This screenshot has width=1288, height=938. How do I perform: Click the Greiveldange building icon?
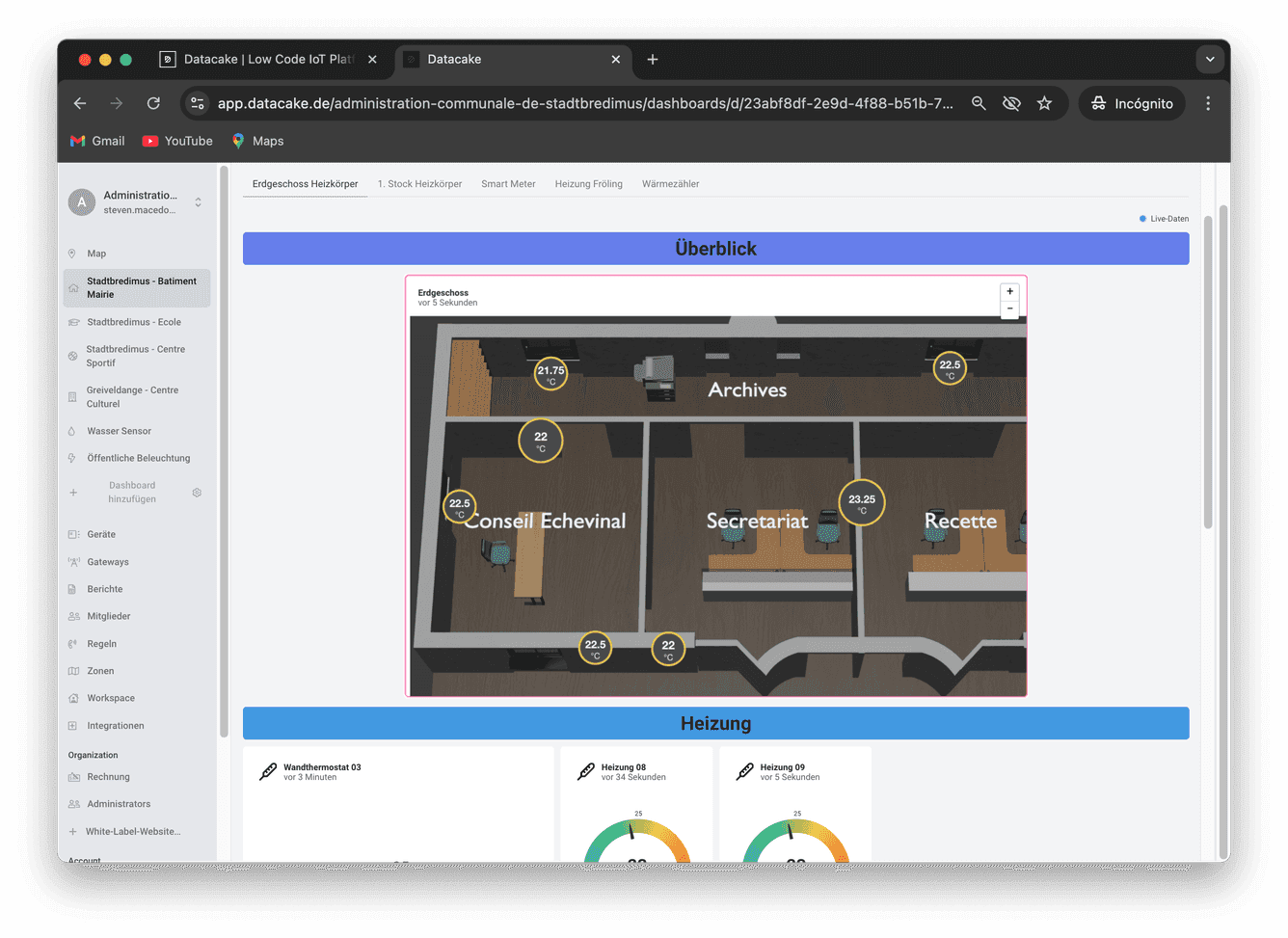pos(72,397)
